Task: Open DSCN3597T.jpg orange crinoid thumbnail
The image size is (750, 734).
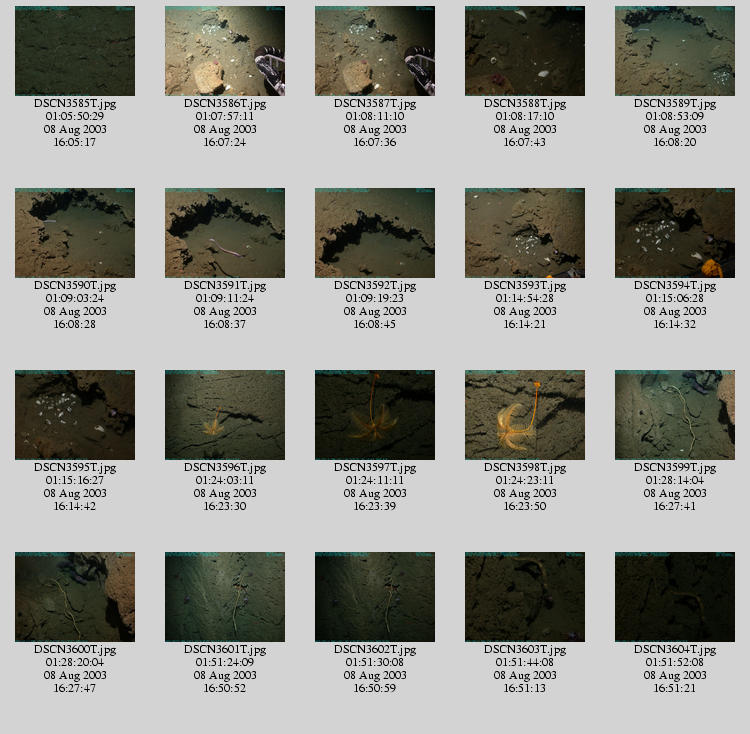Action: coord(375,415)
